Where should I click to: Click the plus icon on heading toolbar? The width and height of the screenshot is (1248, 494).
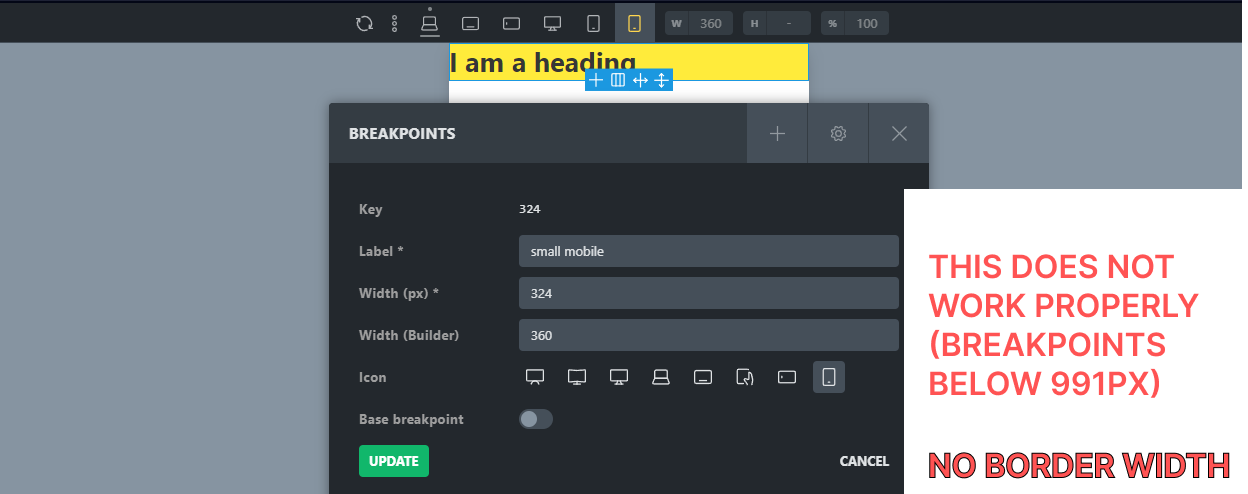596,80
